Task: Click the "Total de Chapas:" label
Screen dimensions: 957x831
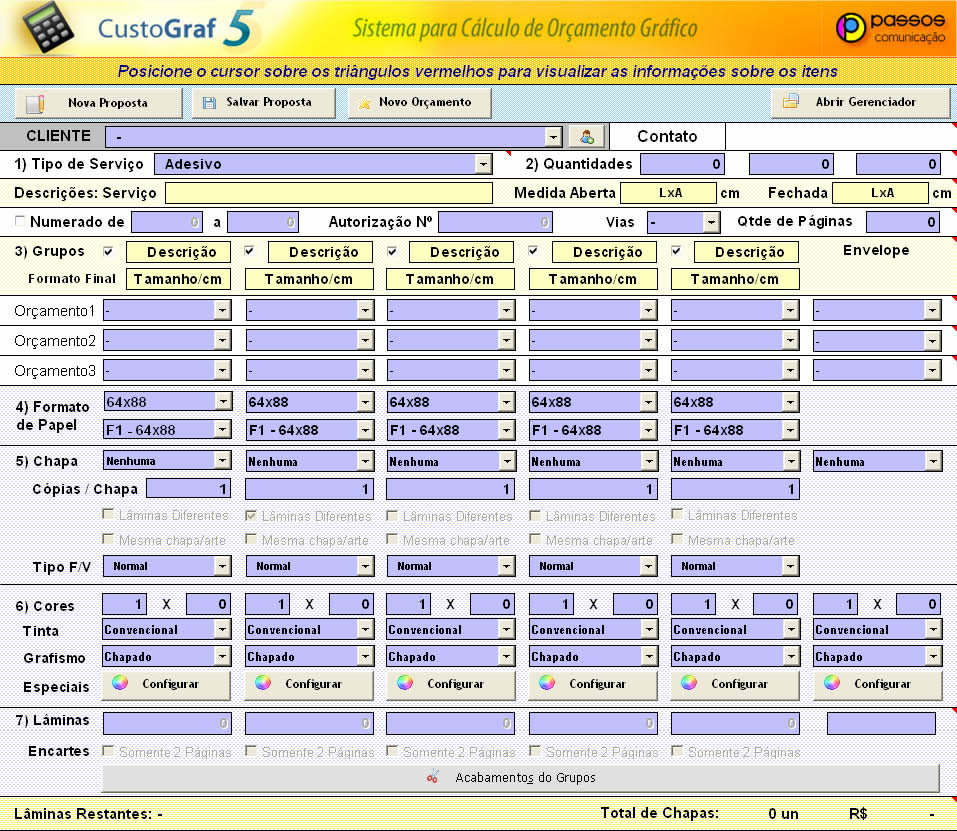Action: point(660,813)
